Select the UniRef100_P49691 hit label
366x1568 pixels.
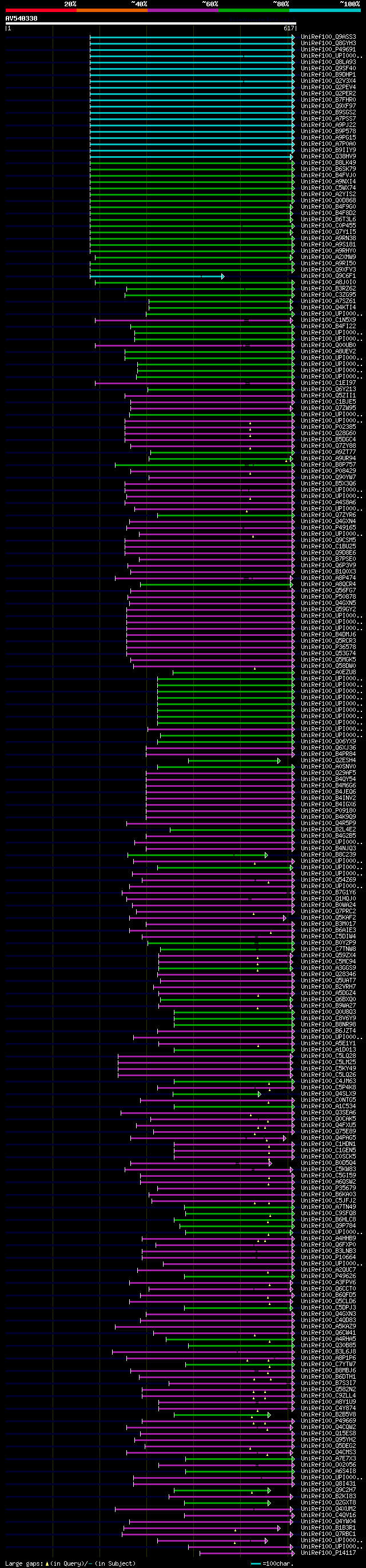coord(328,50)
